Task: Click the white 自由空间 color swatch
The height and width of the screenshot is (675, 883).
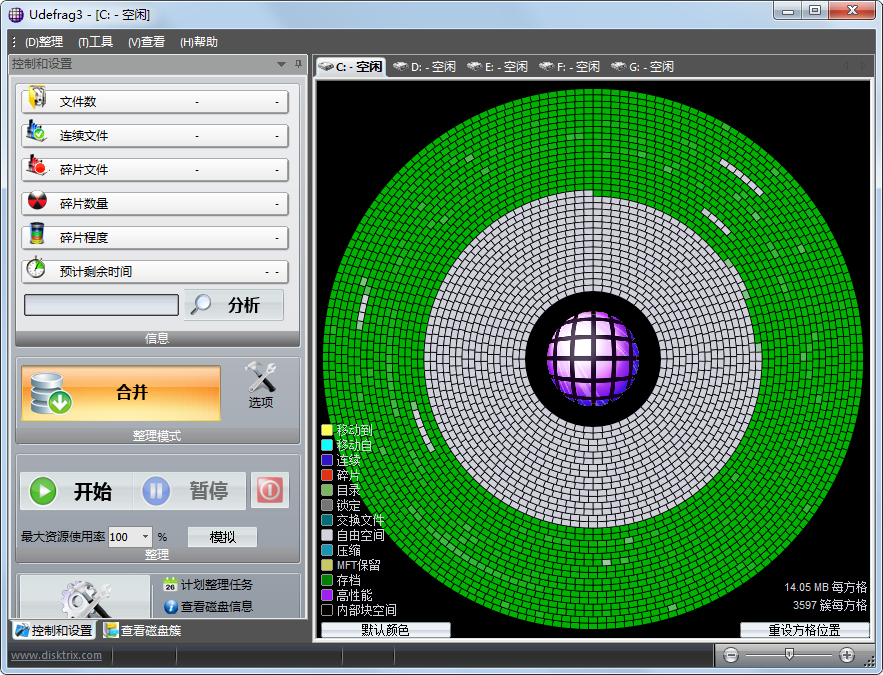Action: tap(327, 535)
